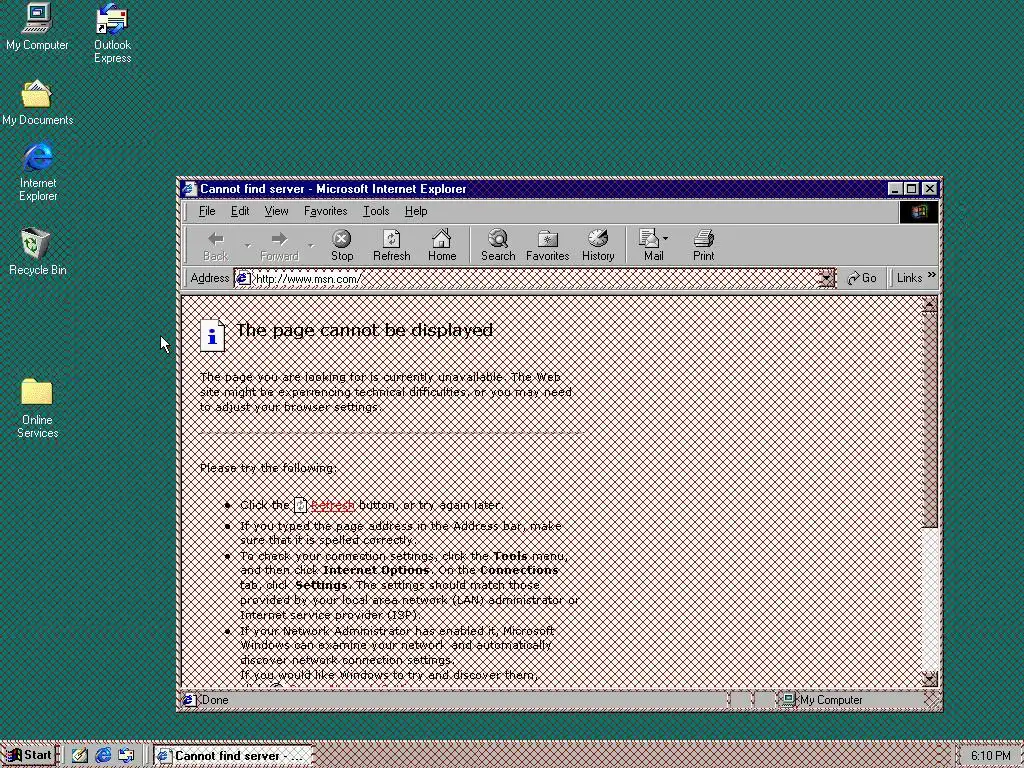Click Show Desktop quick launch icon
Image resolution: width=1024 pixels, height=768 pixels.
tap(80, 756)
